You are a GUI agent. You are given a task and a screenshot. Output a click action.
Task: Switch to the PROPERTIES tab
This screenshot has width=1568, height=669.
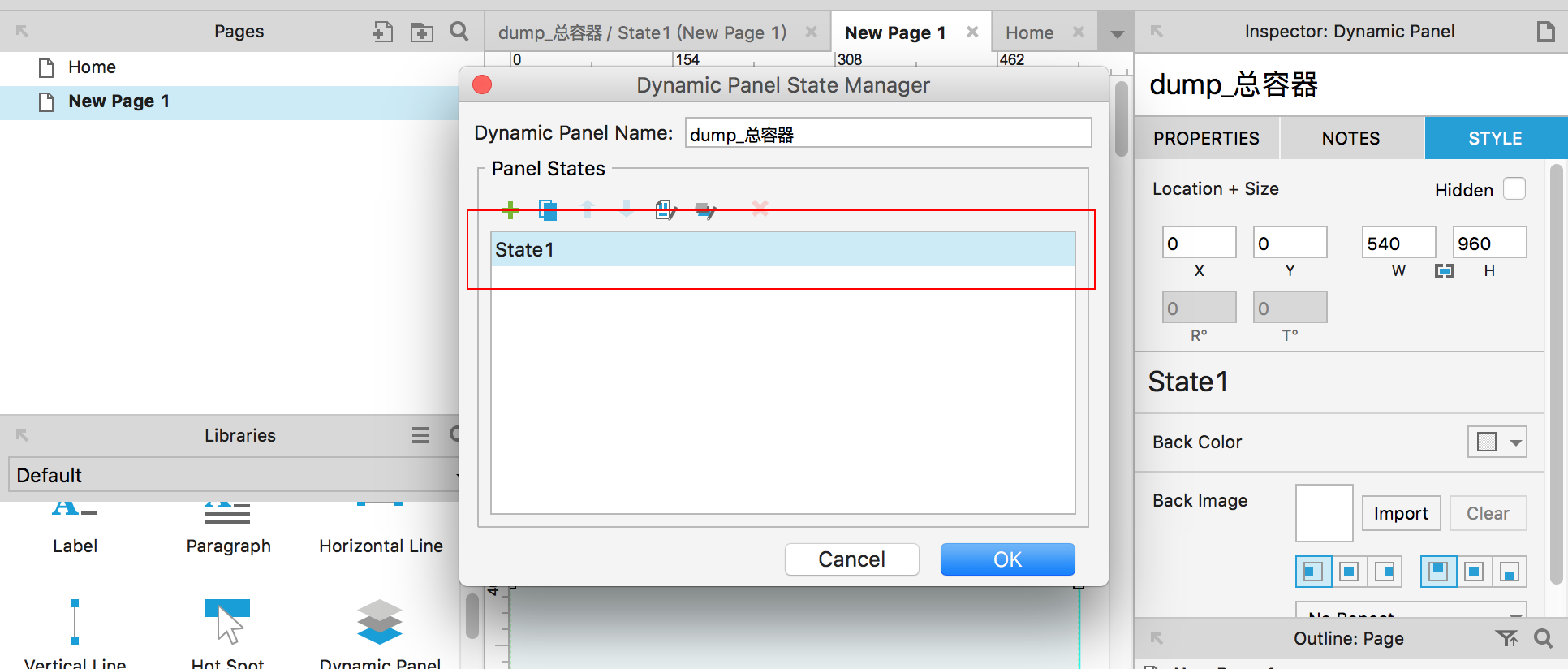(x=1206, y=138)
